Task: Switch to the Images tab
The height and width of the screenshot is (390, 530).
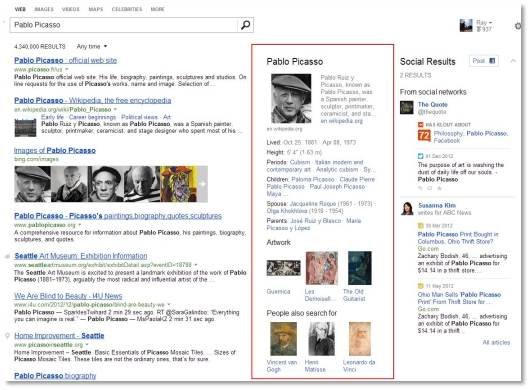Action: click(x=44, y=9)
